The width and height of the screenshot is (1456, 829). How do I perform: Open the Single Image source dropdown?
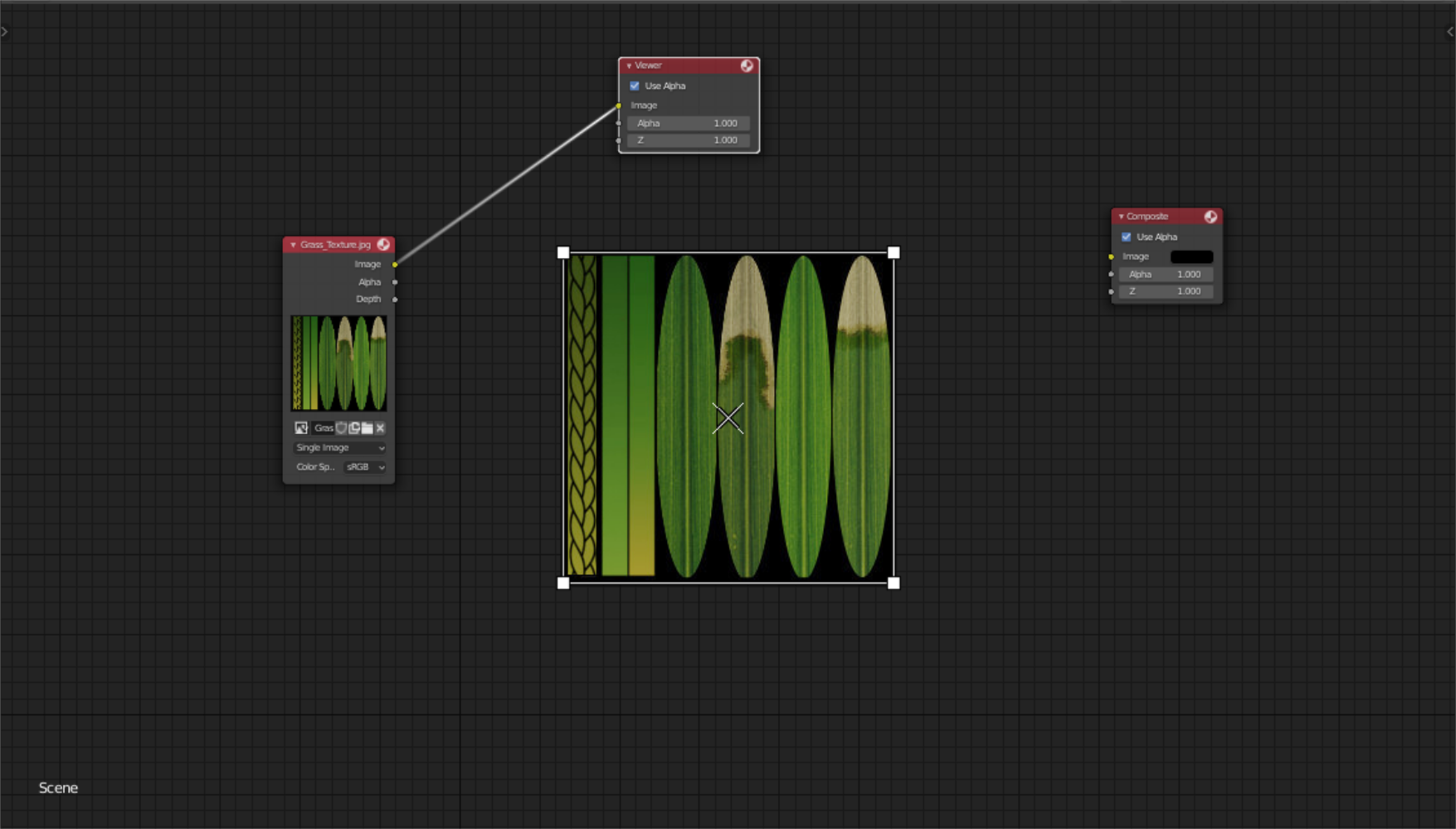[x=339, y=448]
